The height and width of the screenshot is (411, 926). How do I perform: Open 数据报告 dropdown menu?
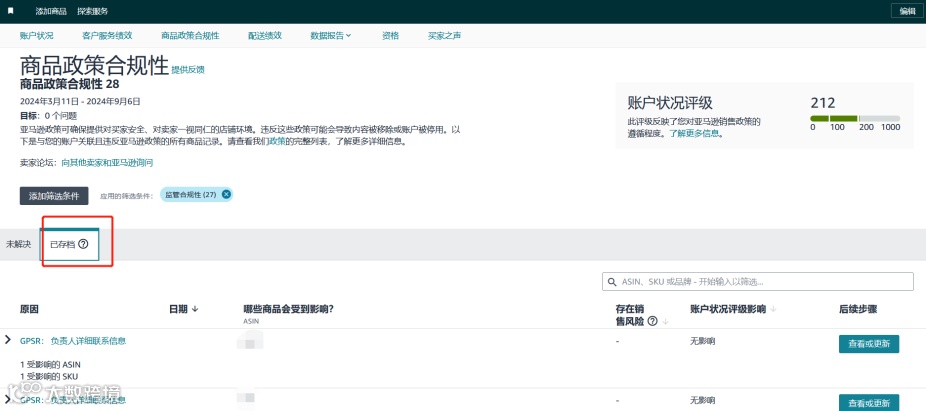click(331, 36)
